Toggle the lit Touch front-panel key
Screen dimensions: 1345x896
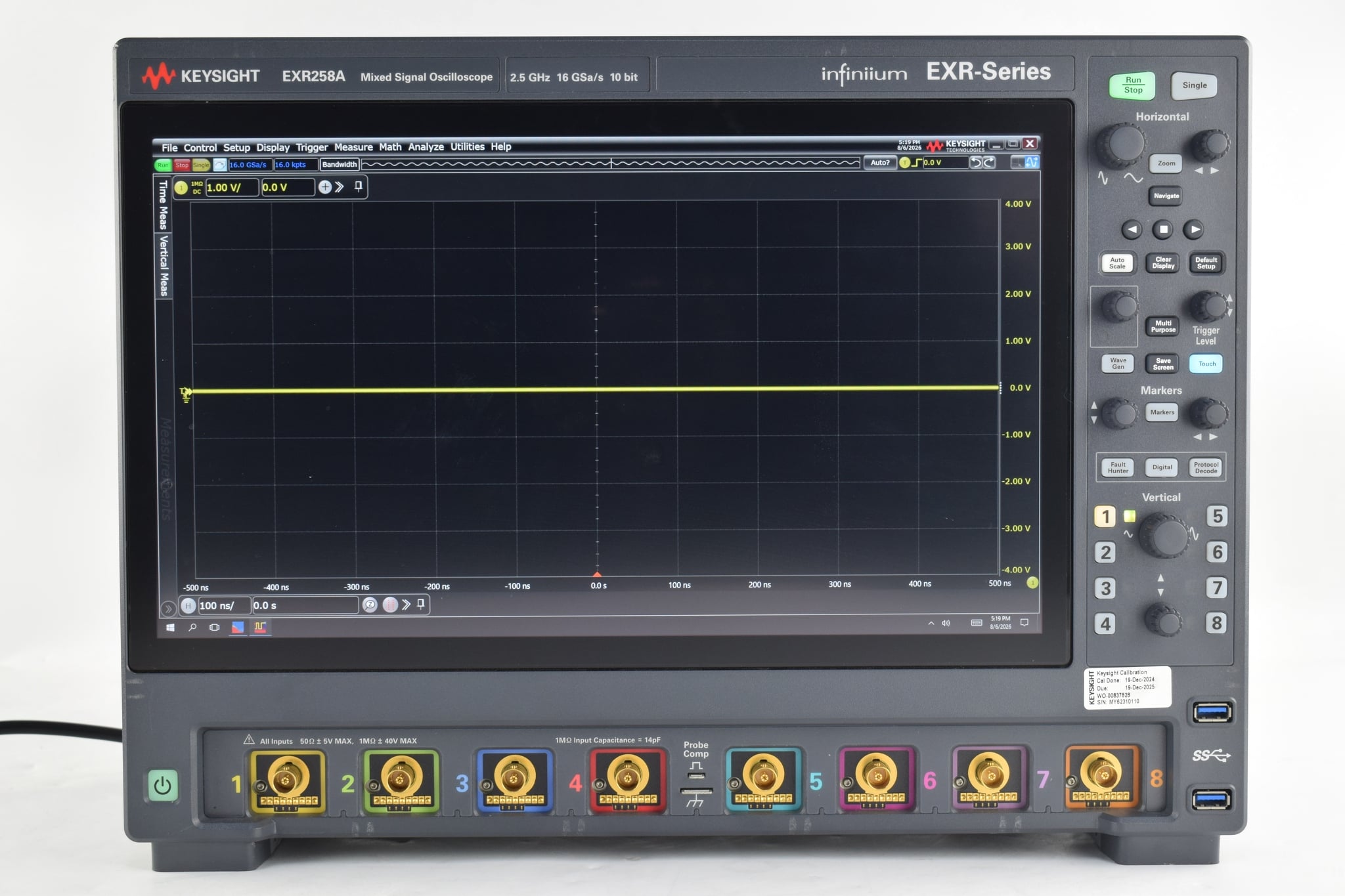pos(1206,364)
